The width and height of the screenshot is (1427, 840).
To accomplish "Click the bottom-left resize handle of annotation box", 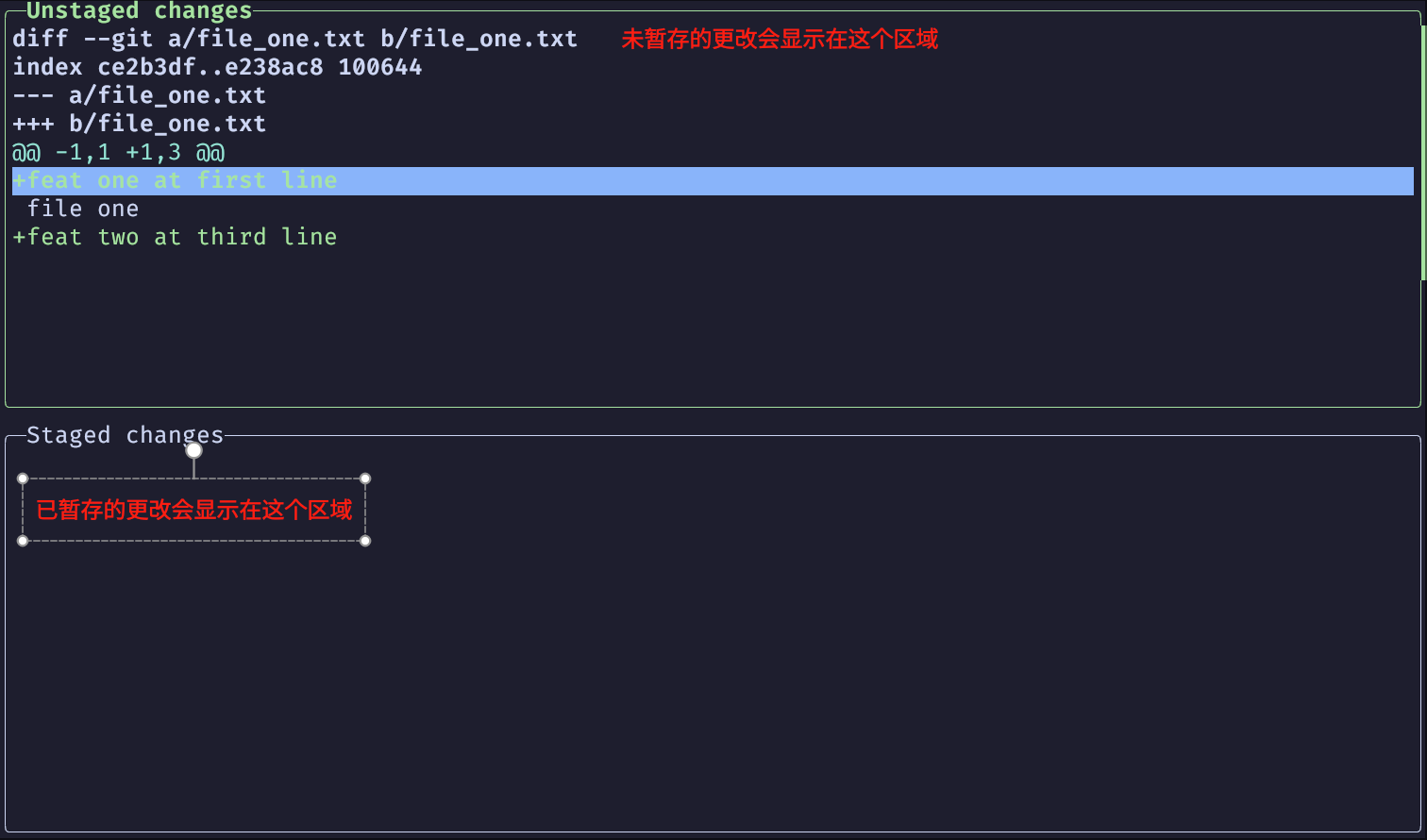I will (x=23, y=541).
